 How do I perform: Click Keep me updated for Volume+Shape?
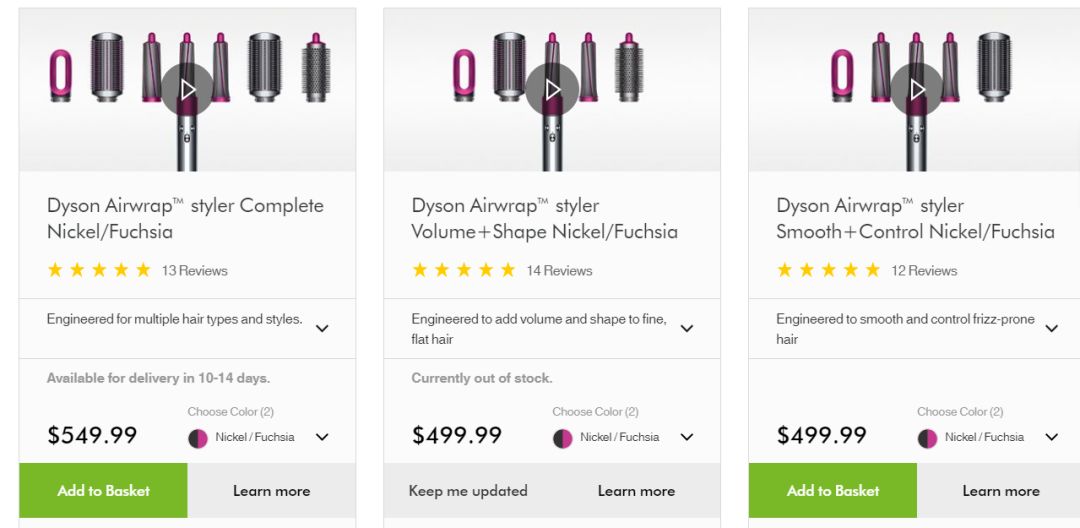[x=468, y=491]
